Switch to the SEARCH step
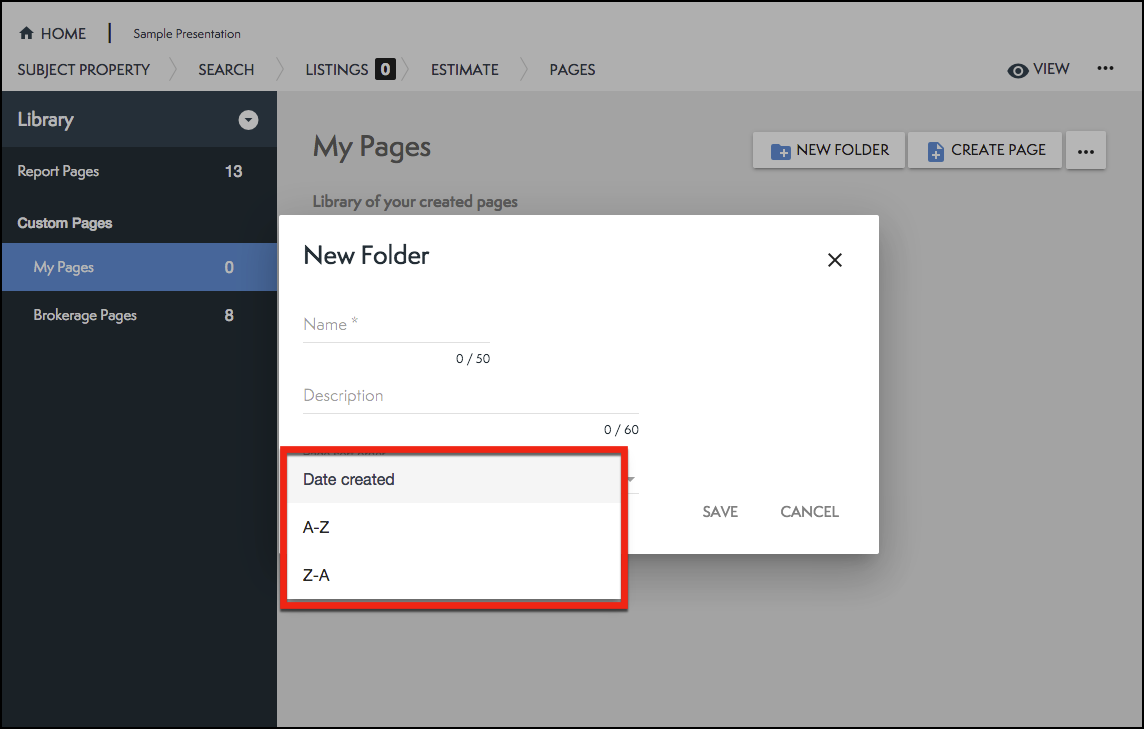The height and width of the screenshot is (729, 1144). pos(226,70)
